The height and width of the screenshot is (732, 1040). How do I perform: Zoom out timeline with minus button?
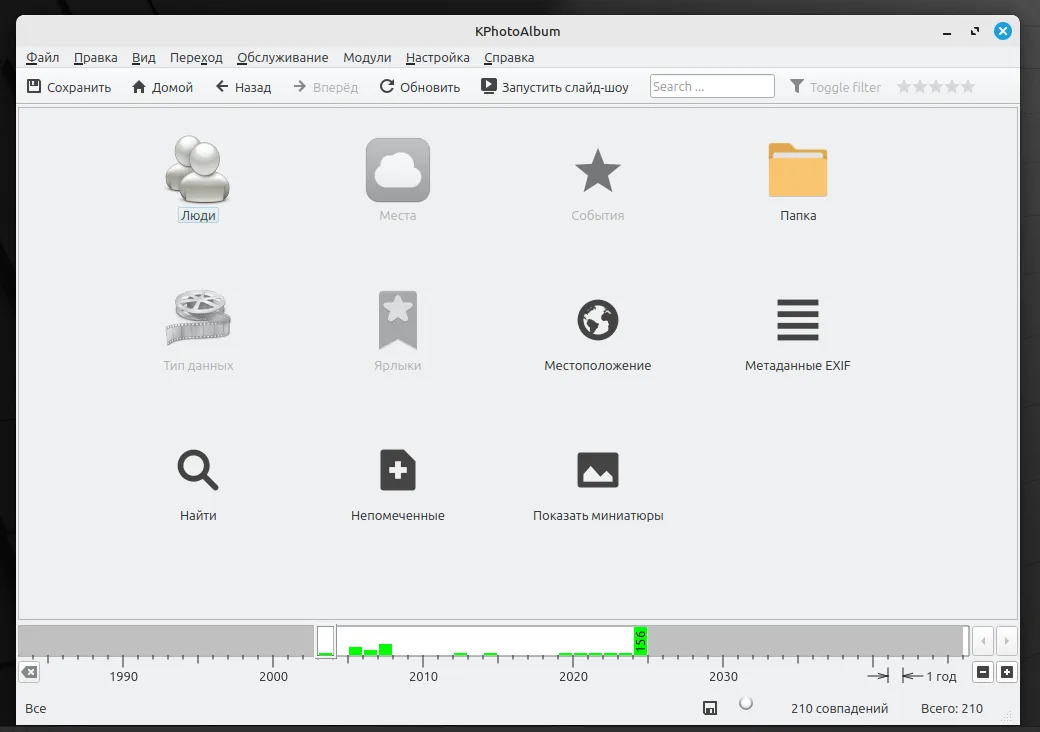pyautogui.click(x=983, y=673)
